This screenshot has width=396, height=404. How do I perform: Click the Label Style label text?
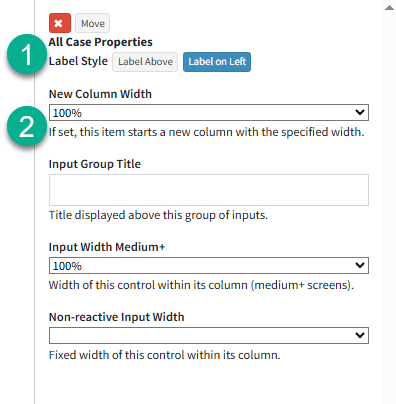(x=78, y=61)
